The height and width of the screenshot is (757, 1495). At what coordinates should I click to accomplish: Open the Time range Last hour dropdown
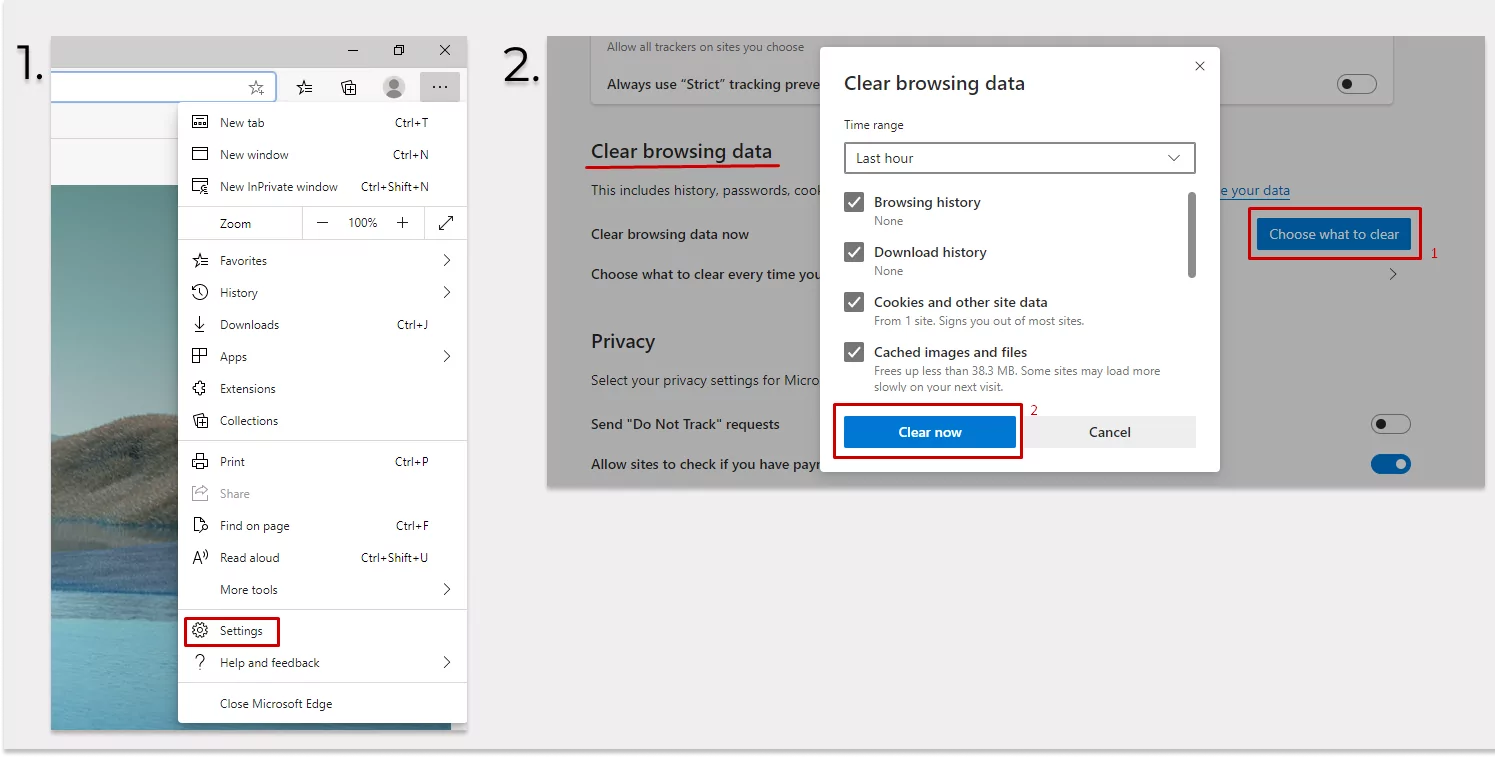(1019, 158)
